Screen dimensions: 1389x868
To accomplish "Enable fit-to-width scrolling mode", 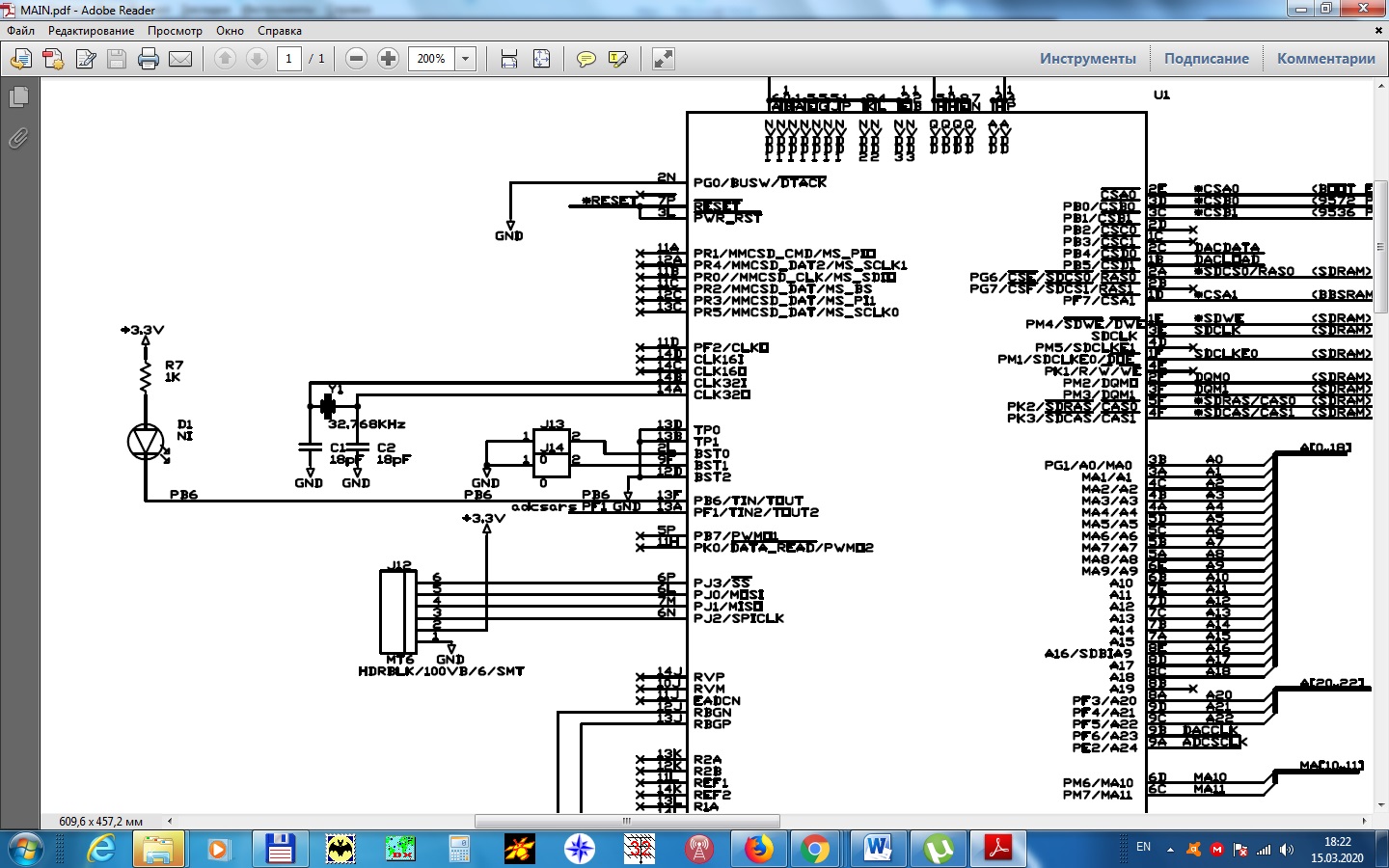I will click(509, 59).
